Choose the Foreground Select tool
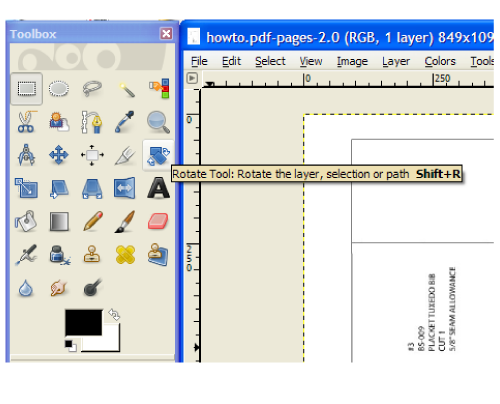Screen dimensions: 500x404 [x=59, y=122]
